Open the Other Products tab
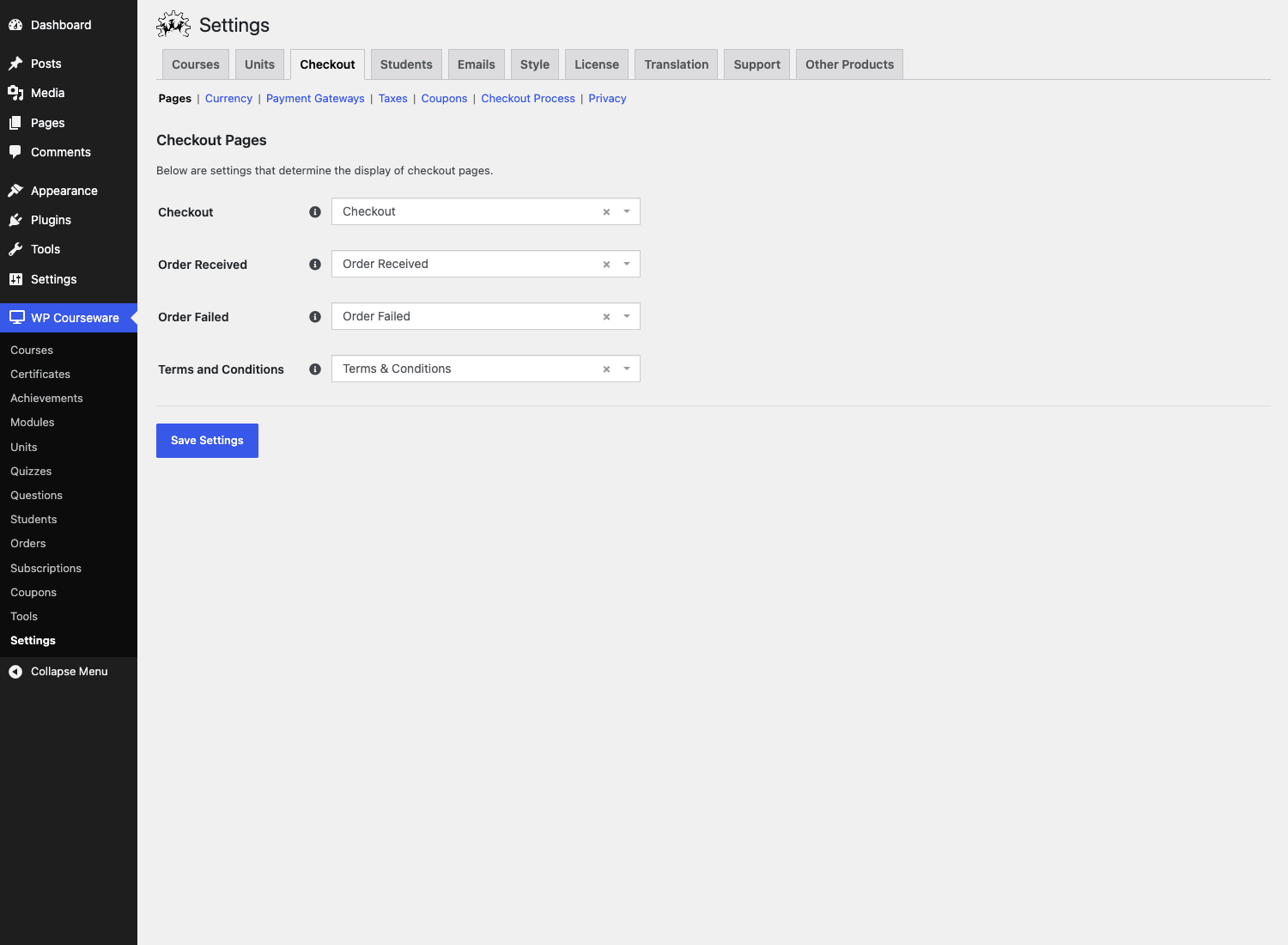Screen dimensions: 1288x945 pyautogui.click(x=850, y=64)
